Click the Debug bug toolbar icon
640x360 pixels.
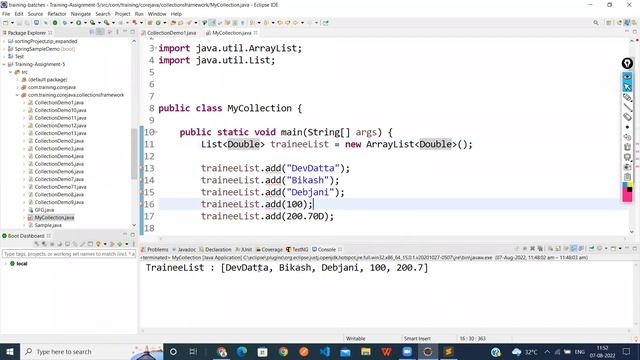pyautogui.click(x=64, y=23)
